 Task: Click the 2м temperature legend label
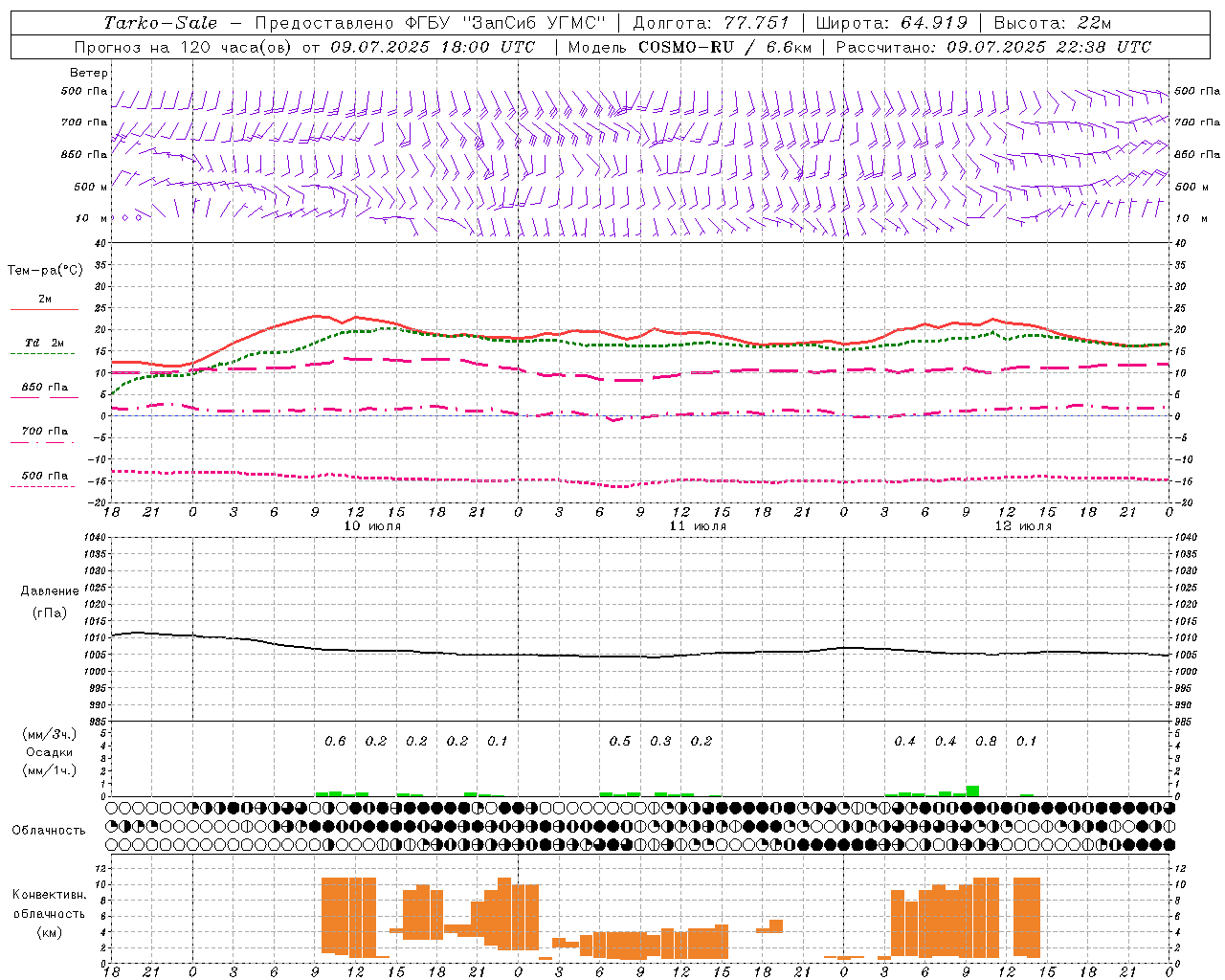point(45,299)
